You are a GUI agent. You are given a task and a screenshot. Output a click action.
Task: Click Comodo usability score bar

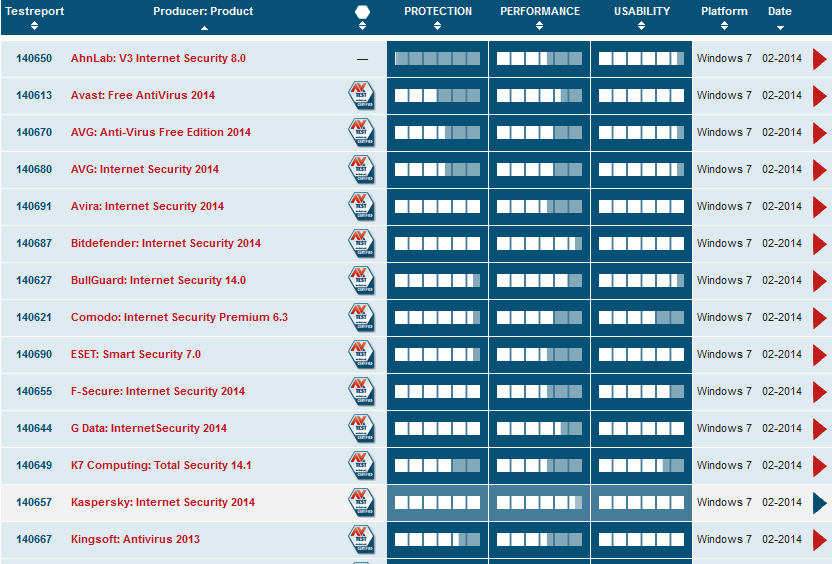[x=641, y=317]
